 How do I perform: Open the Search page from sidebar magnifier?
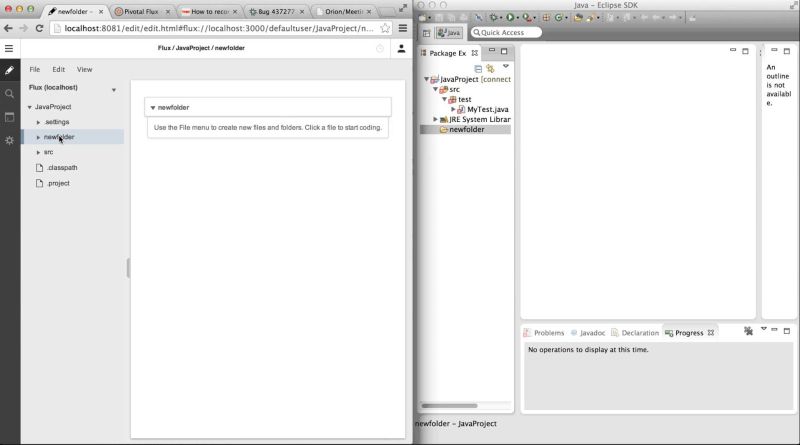9,94
